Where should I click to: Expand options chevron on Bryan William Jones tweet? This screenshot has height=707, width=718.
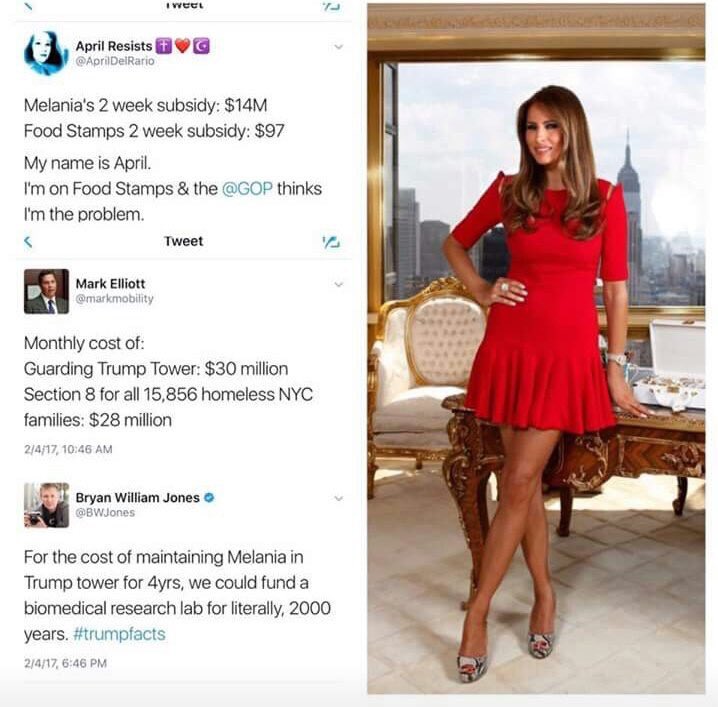click(x=338, y=498)
